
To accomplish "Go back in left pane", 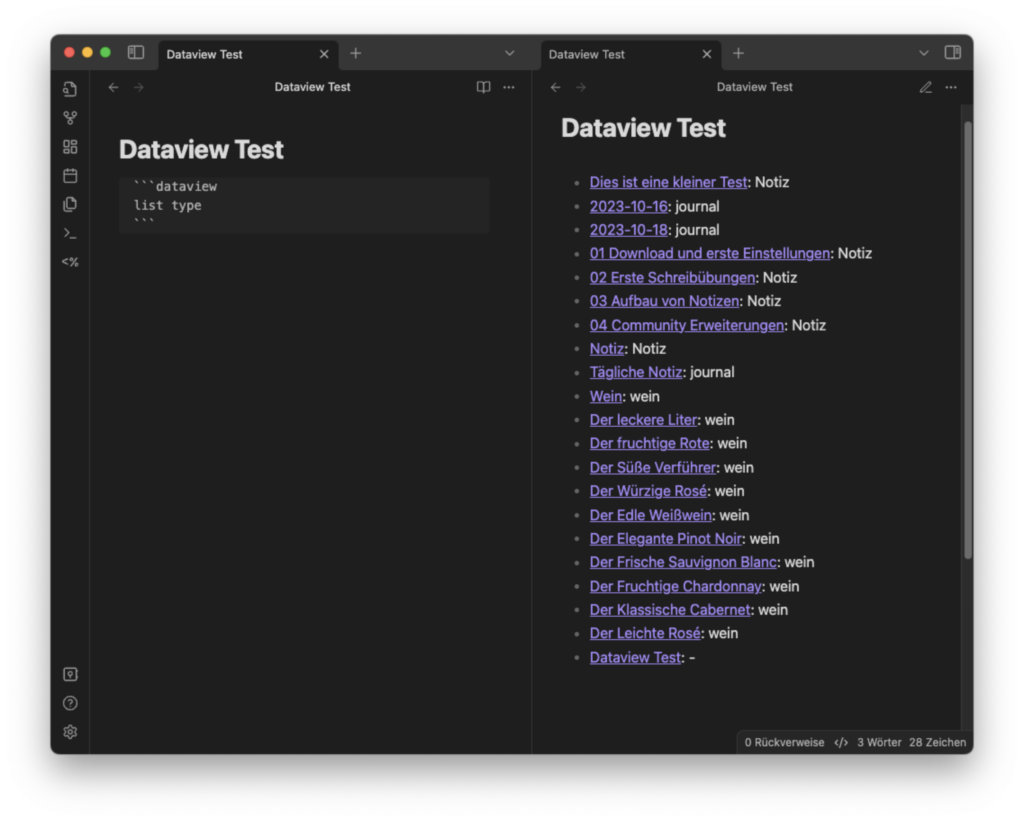I will click(114, 87).
